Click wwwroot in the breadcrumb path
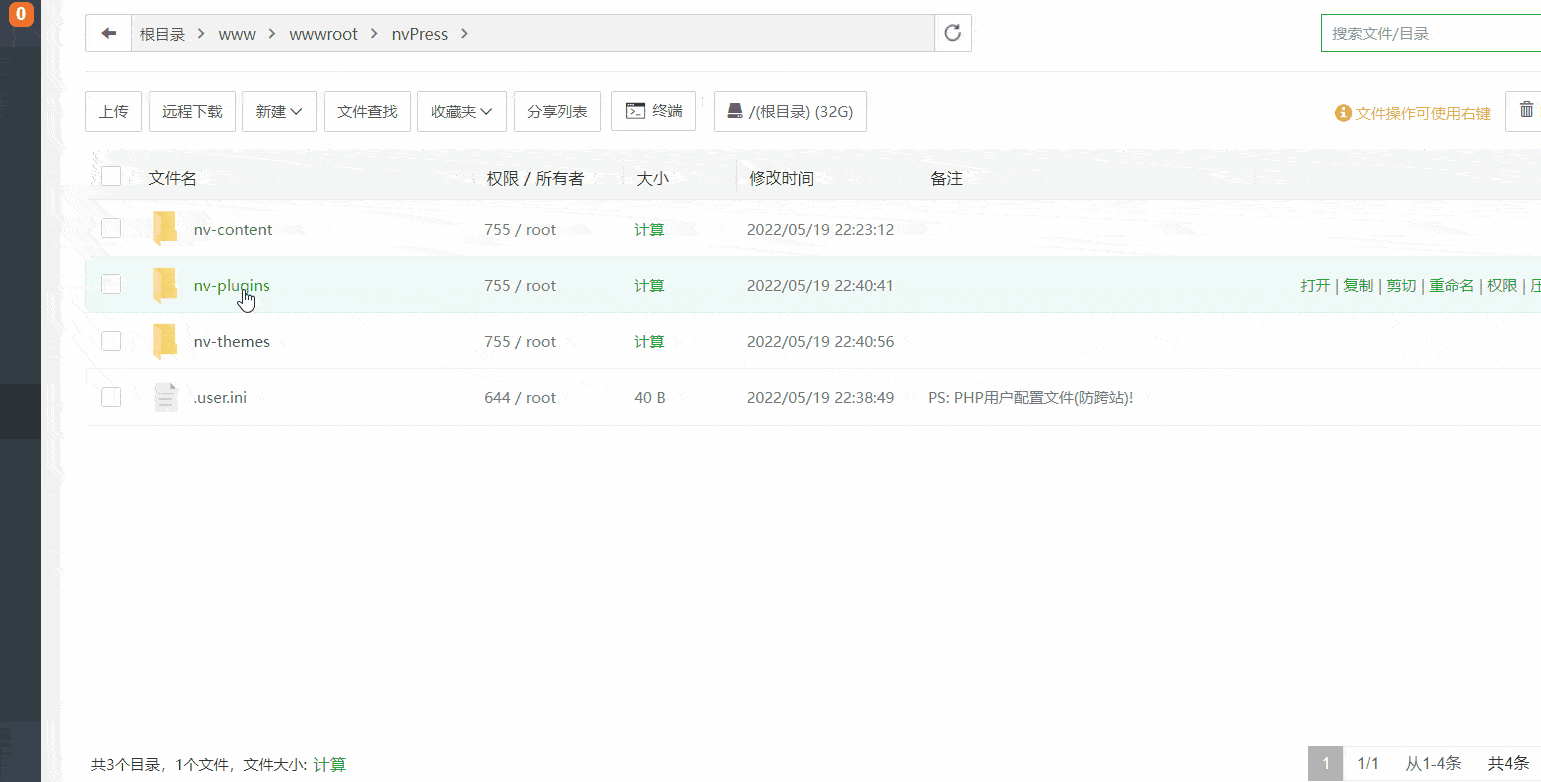The image size is (1541, 782). pos(323,34)
